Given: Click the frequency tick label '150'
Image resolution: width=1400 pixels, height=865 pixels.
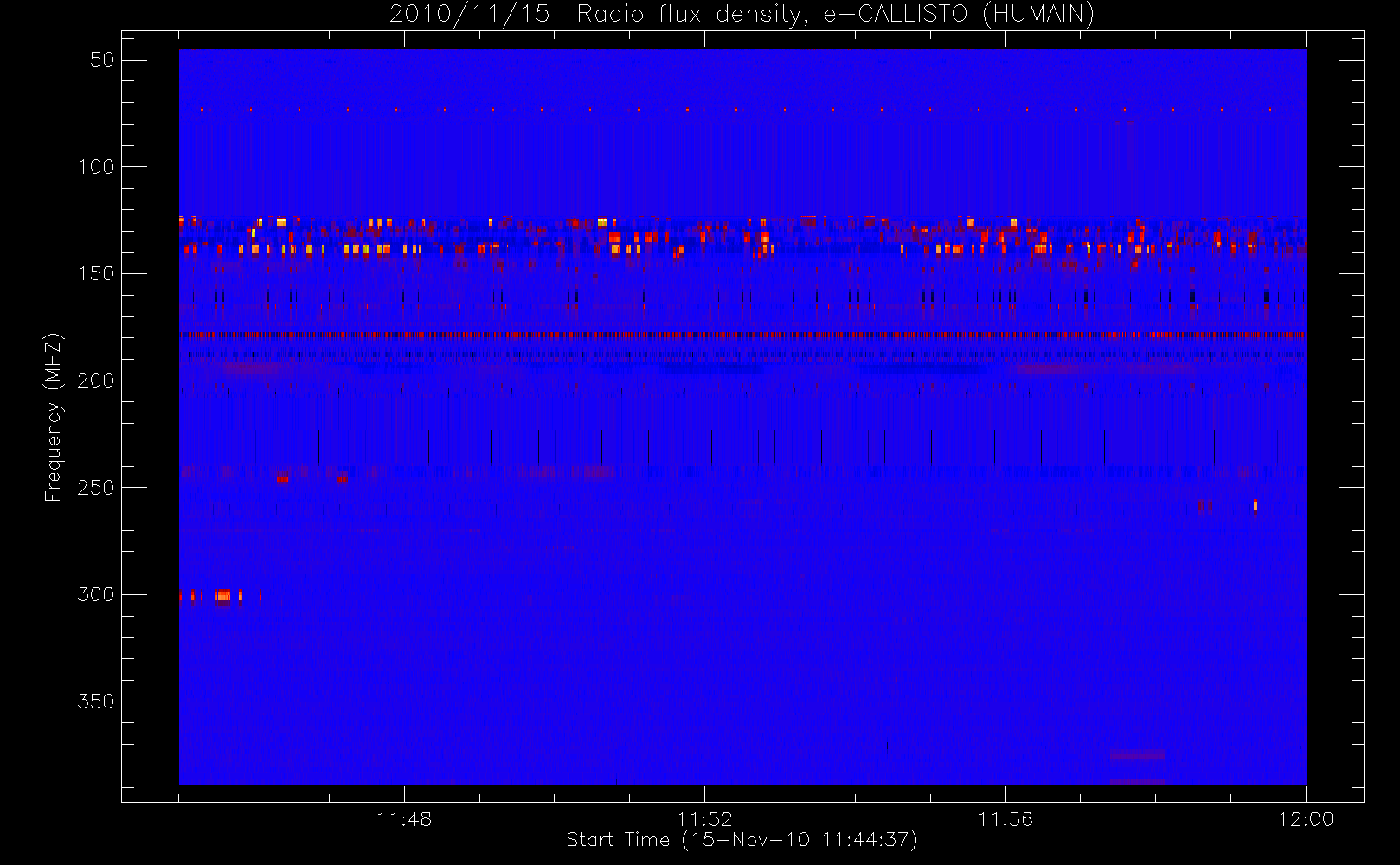Looking at the screenshot, I should [96, 274].
